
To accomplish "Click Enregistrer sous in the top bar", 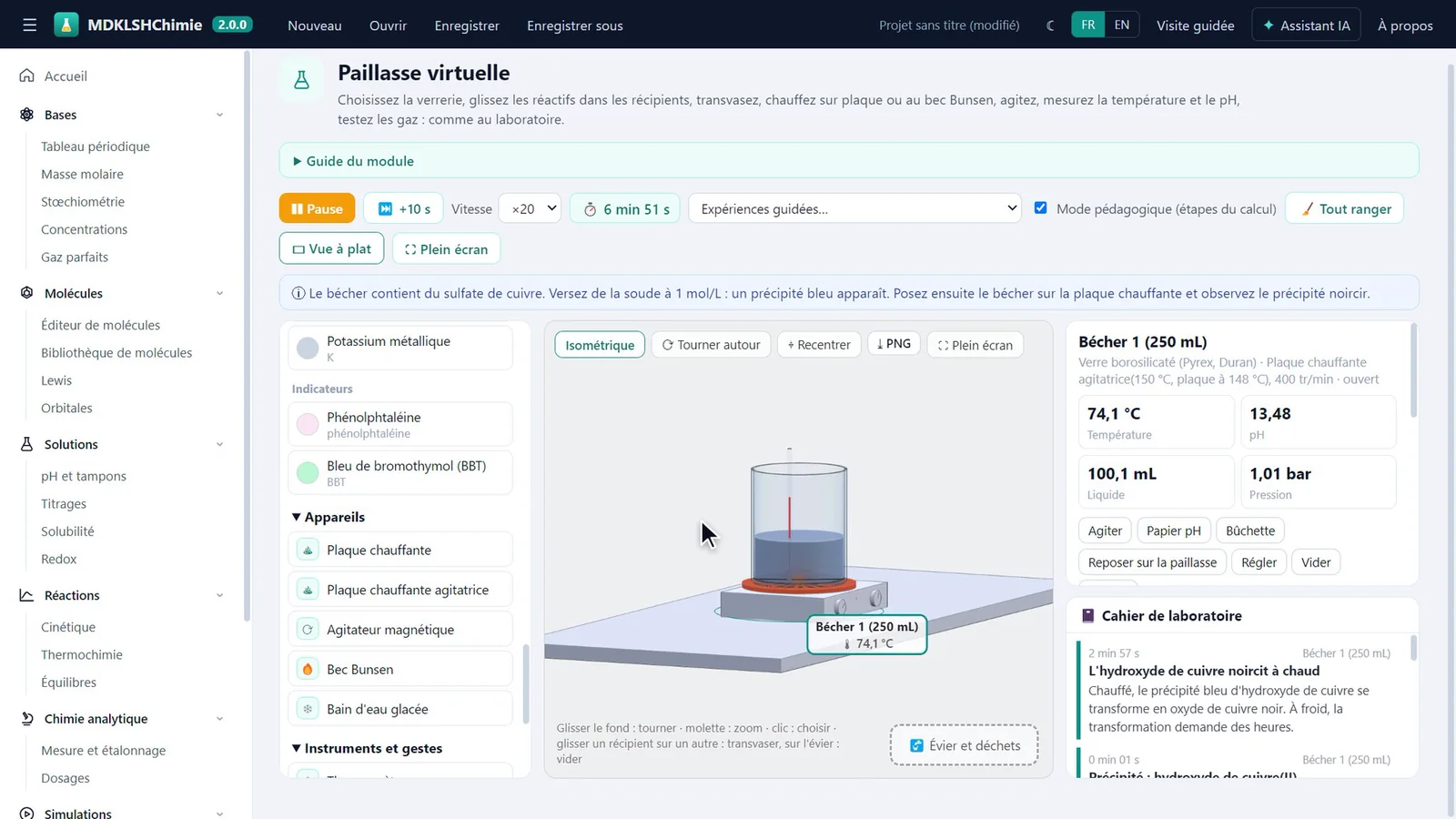I will coord(575,25).
